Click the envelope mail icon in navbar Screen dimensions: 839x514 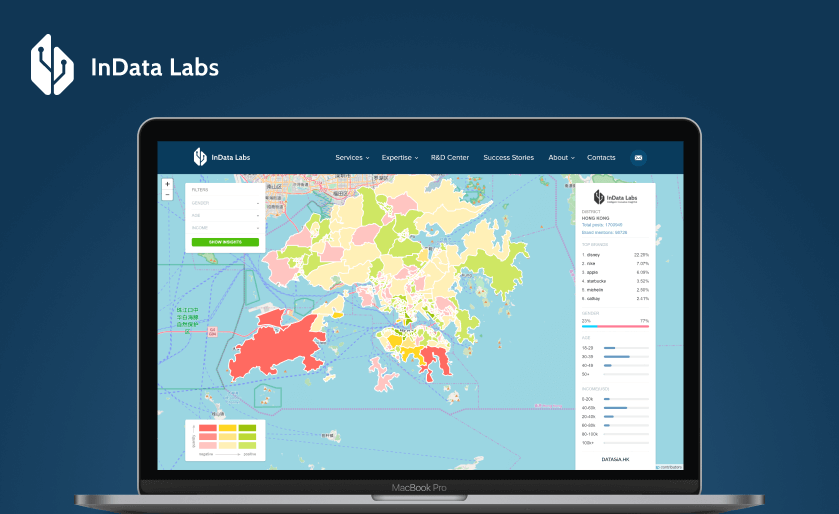point(637,157)
